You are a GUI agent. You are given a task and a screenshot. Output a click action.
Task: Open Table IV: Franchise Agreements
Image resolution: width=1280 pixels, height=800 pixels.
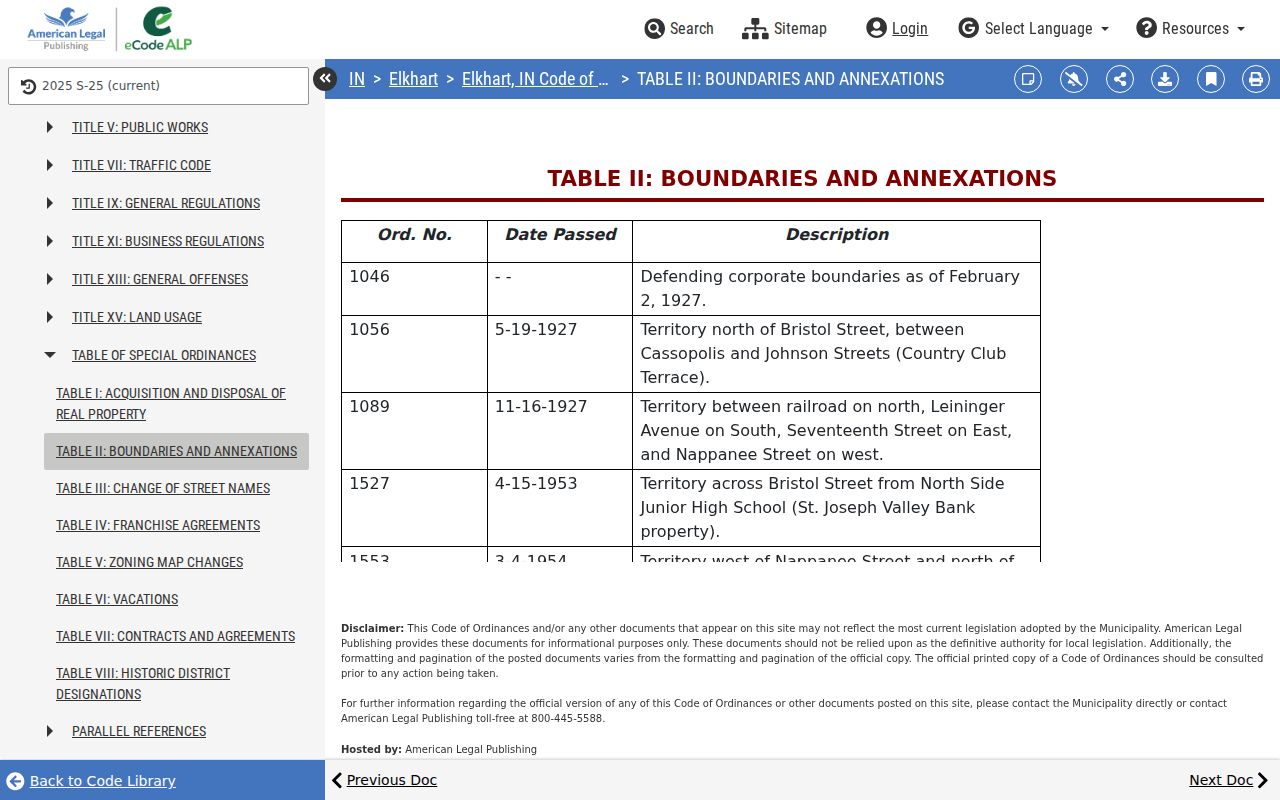pyautogui.click(x=158, y=525)
